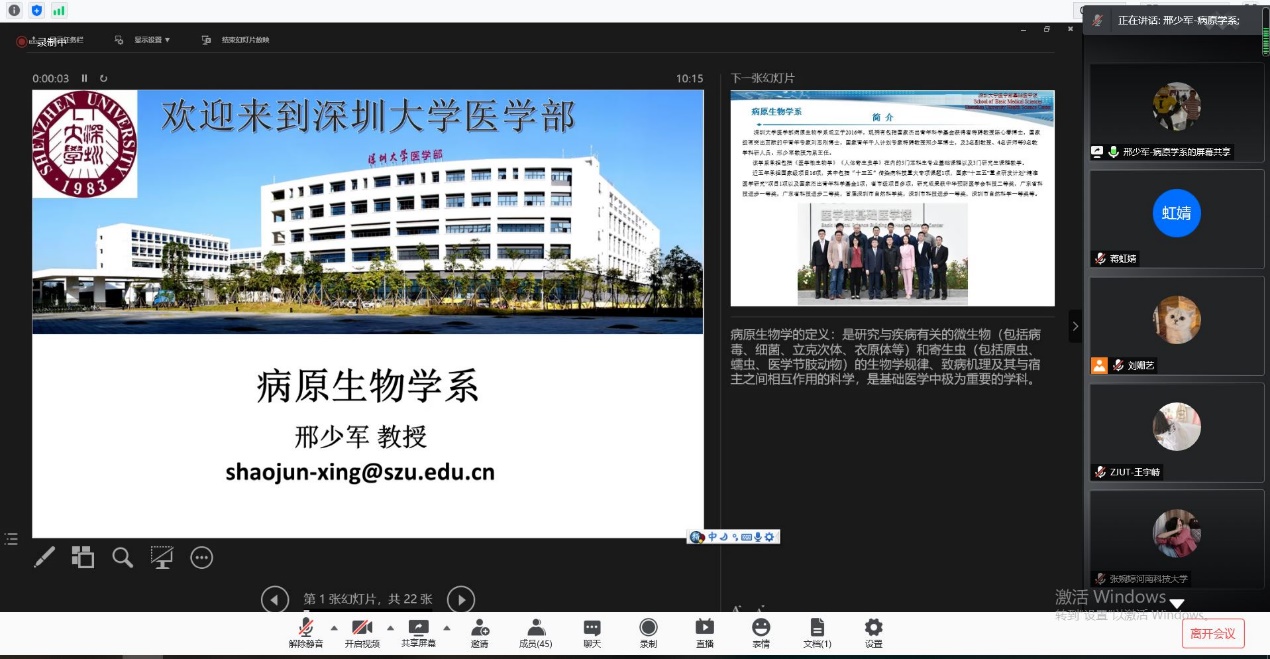Click the black out slideshow icon
This screenshot has height=659, width=1270.
point(162,557)
